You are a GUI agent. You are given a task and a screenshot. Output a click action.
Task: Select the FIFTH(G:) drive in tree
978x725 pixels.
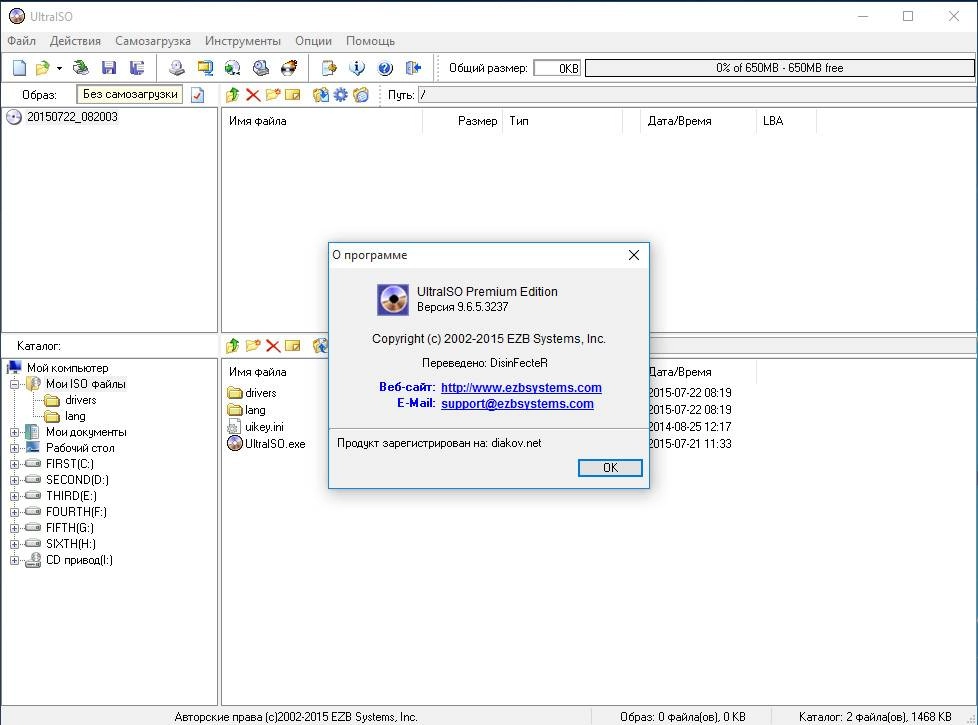coord(70,528)
